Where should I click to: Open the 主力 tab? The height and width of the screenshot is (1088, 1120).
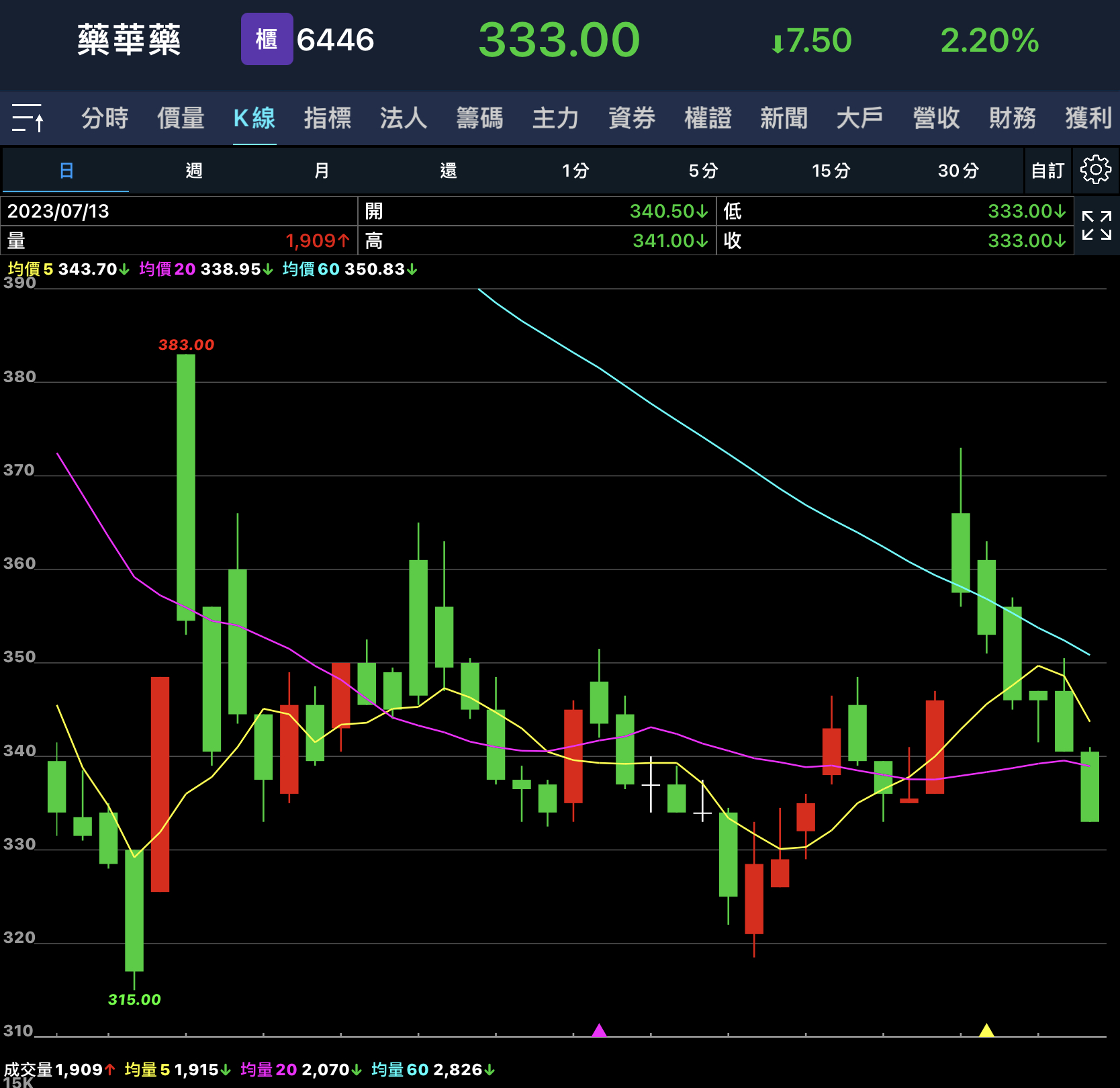[555, 118]
